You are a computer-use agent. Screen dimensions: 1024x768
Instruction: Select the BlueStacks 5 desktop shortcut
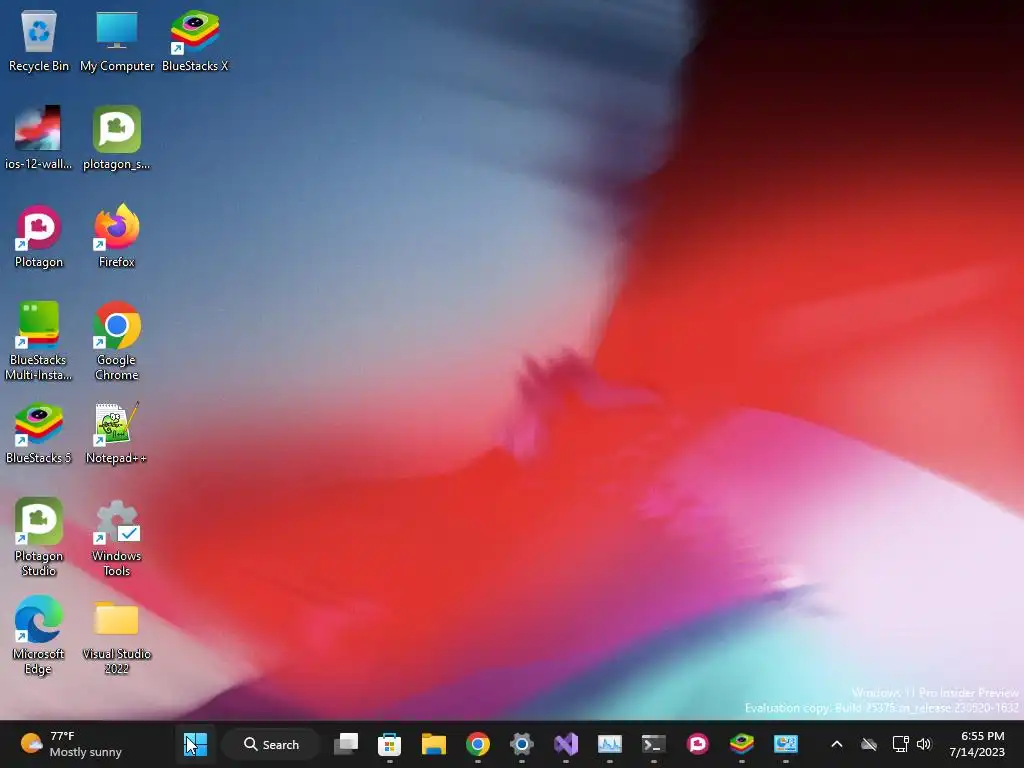coord(39,434)
